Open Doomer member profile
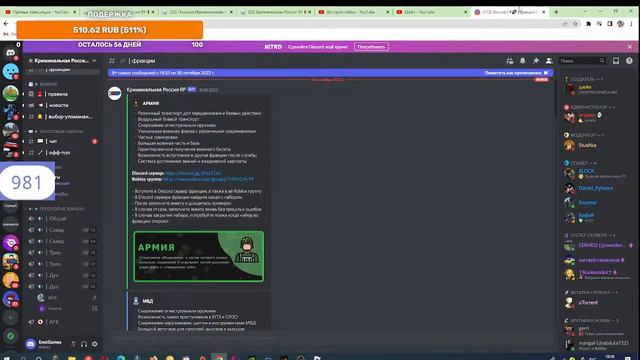This screenshot has height=360, width=640. coord(597,202)
